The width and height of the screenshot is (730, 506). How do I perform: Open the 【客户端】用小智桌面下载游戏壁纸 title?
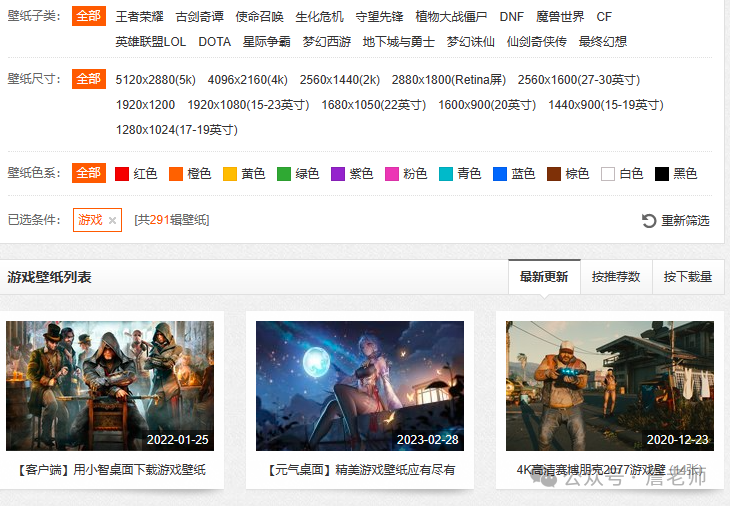pyautogui.click(x=110, y=470)
